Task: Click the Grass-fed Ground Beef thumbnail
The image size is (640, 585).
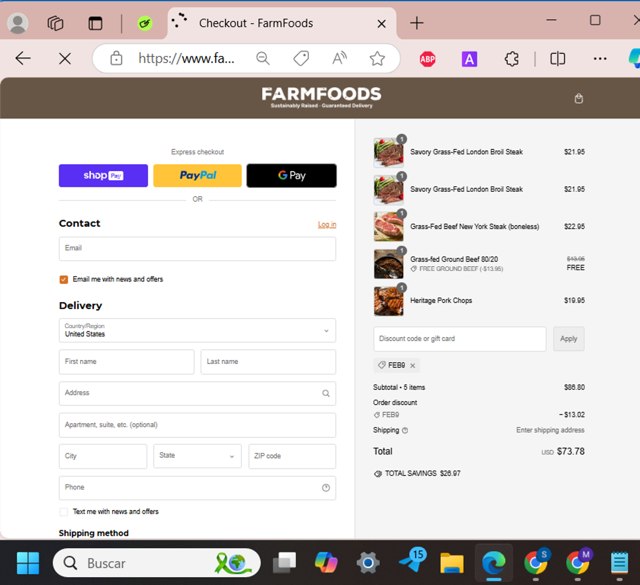Action: point(389,264)
